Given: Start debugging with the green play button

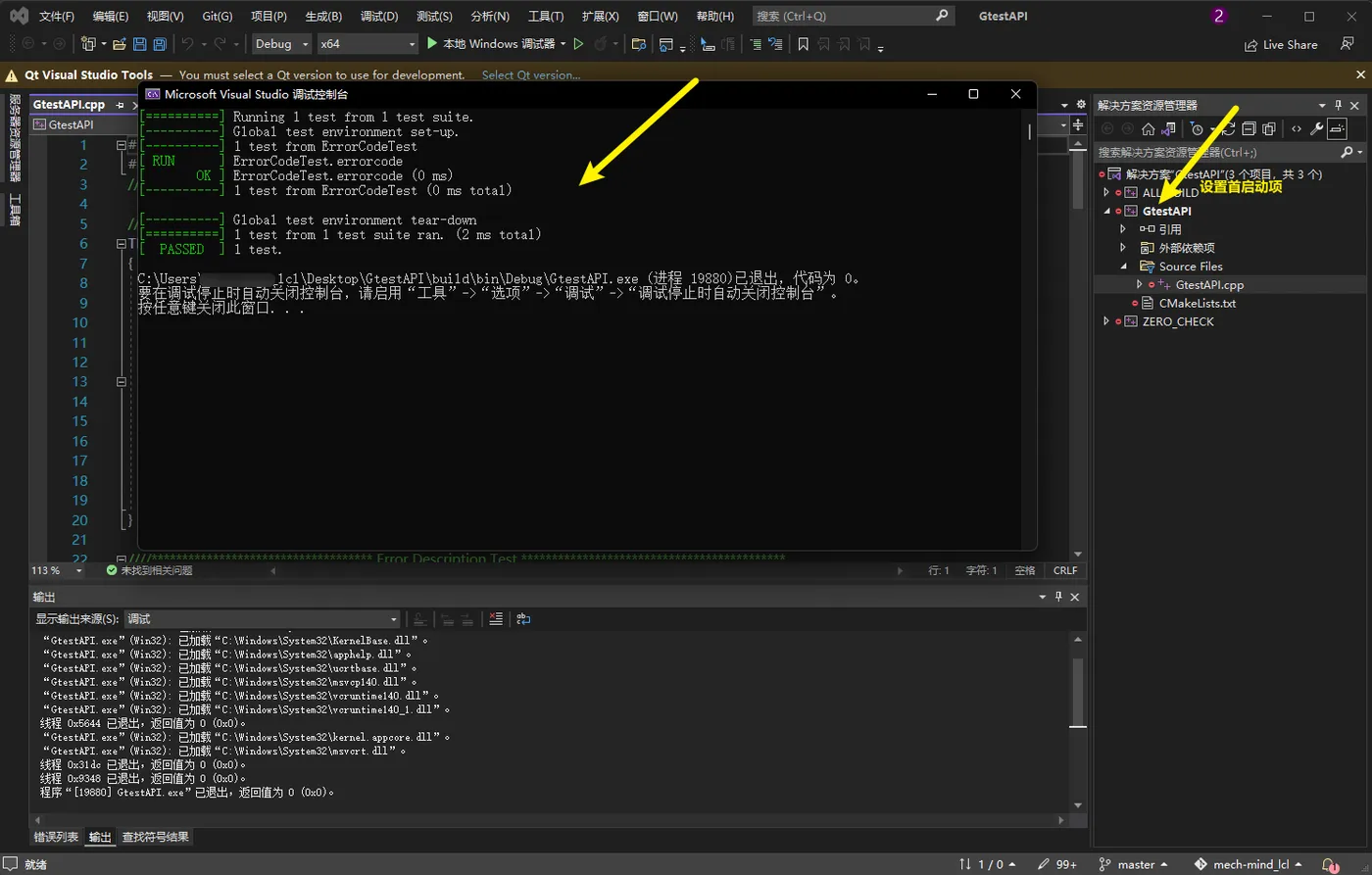Looking at the screenshot, I should 433,44.
